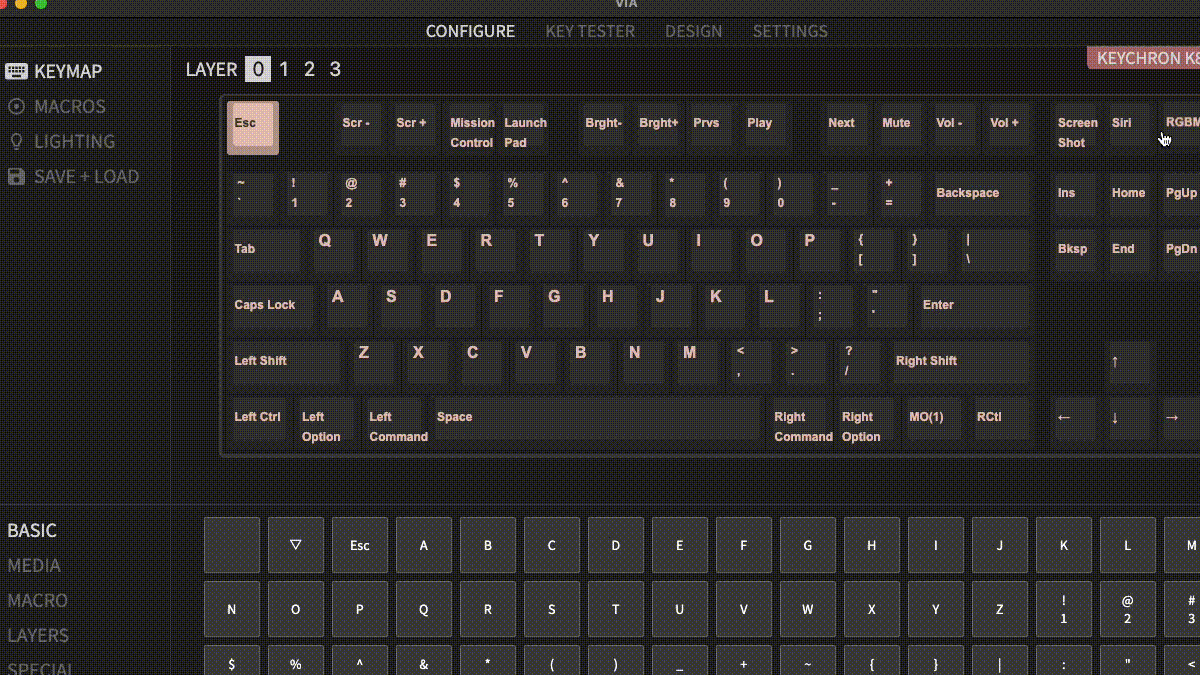Screen dimensions: 1200x675
Task: Select the Siri key on keymap
Action: 1131,127
